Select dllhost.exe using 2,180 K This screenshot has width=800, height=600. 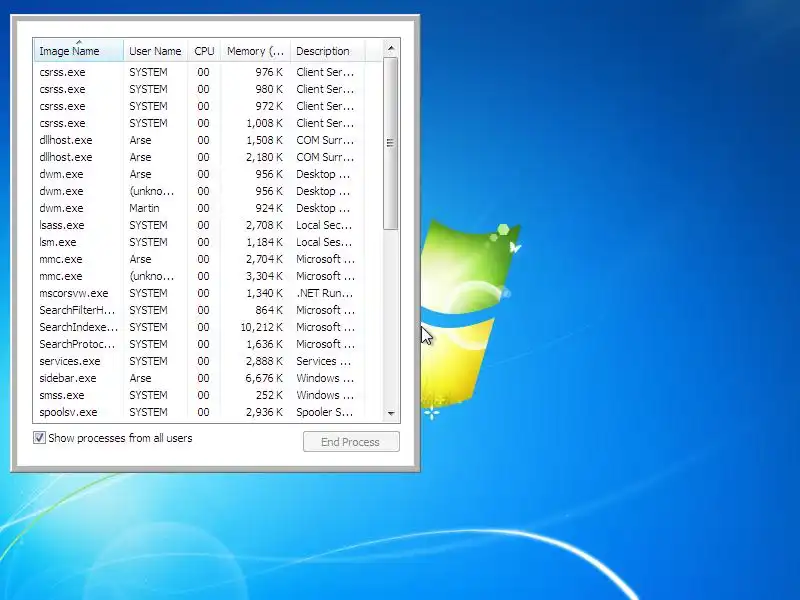click(x=208, y=157)
